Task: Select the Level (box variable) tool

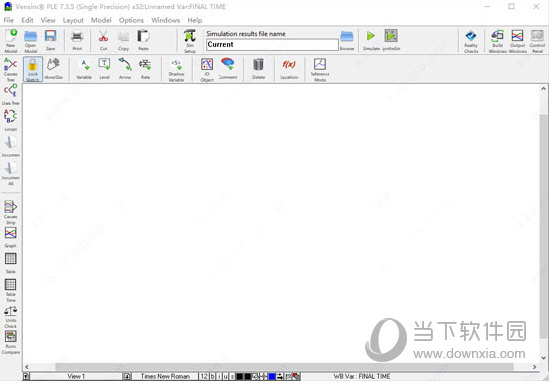Action: 104,69
